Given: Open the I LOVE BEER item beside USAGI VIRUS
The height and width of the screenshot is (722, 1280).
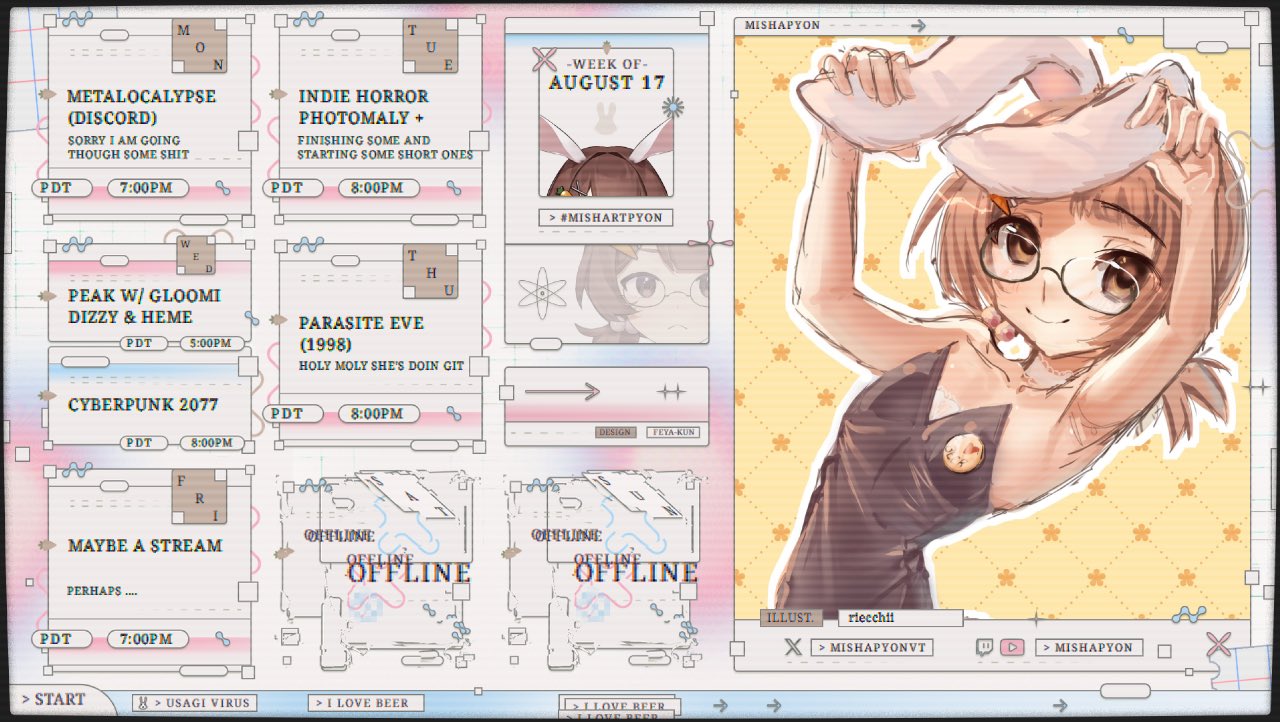Looking at the screenshot, I should point(365,703).
